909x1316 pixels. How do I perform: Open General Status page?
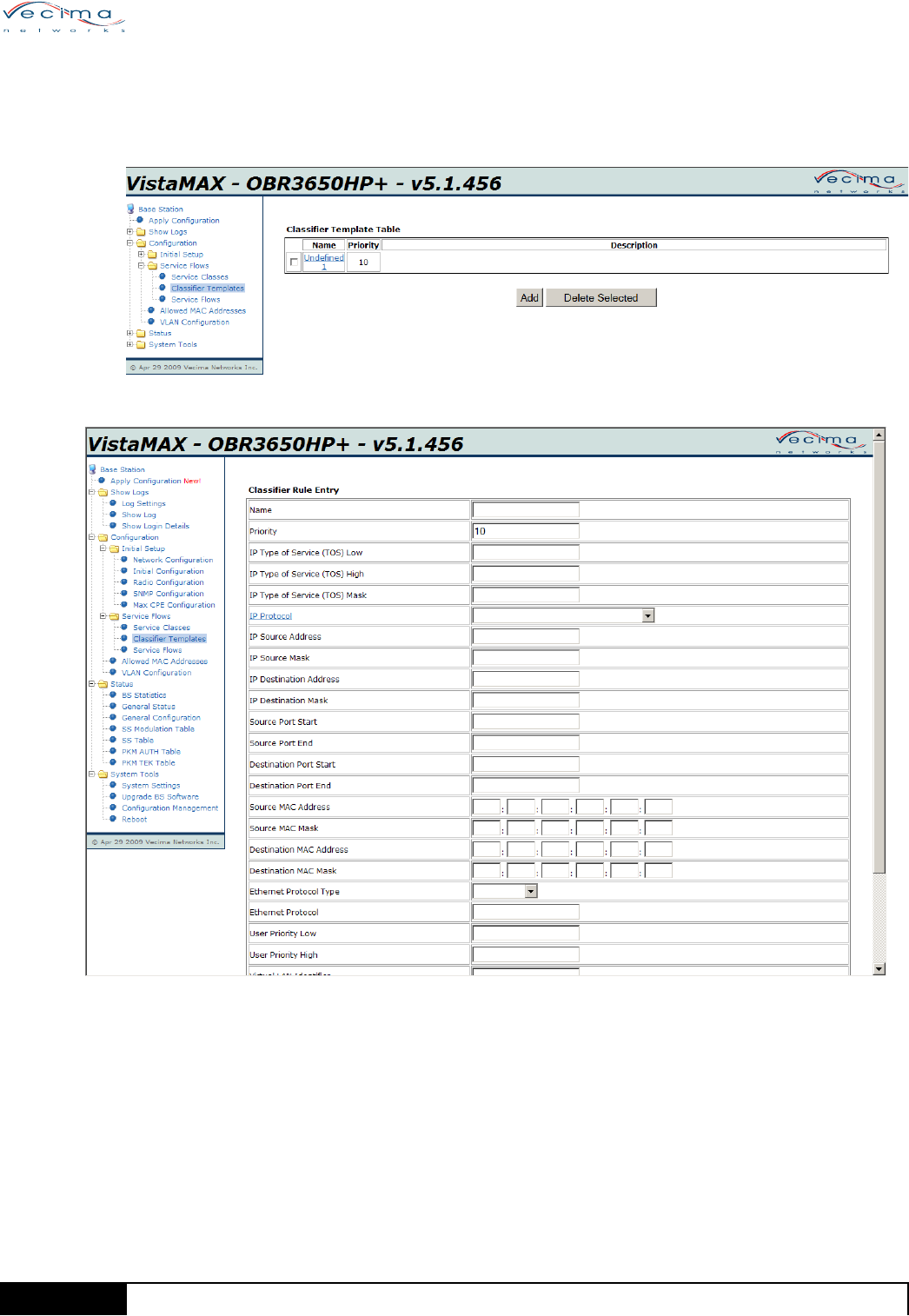[x=149, y=707]
